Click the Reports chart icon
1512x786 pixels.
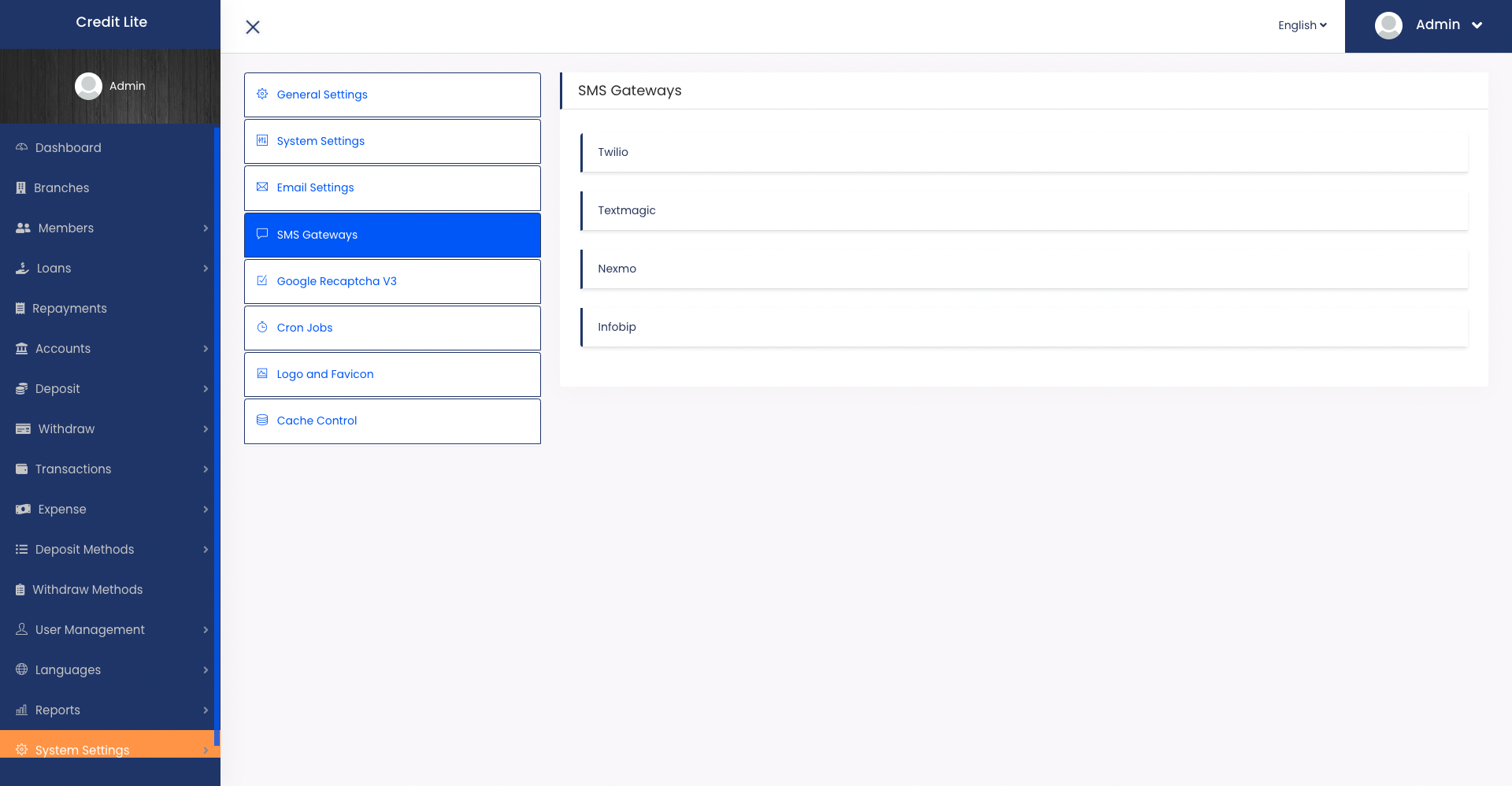tap(22, 710)
